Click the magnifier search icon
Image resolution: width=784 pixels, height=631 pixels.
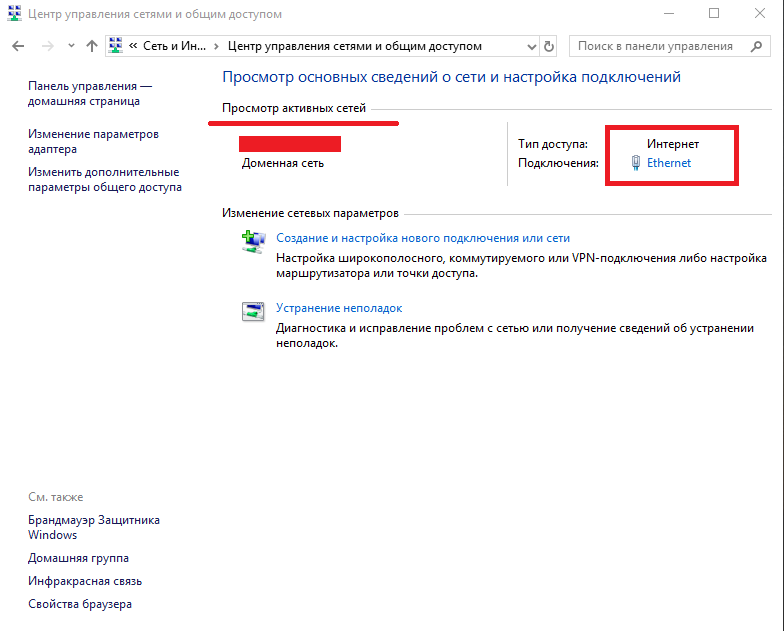756,46
